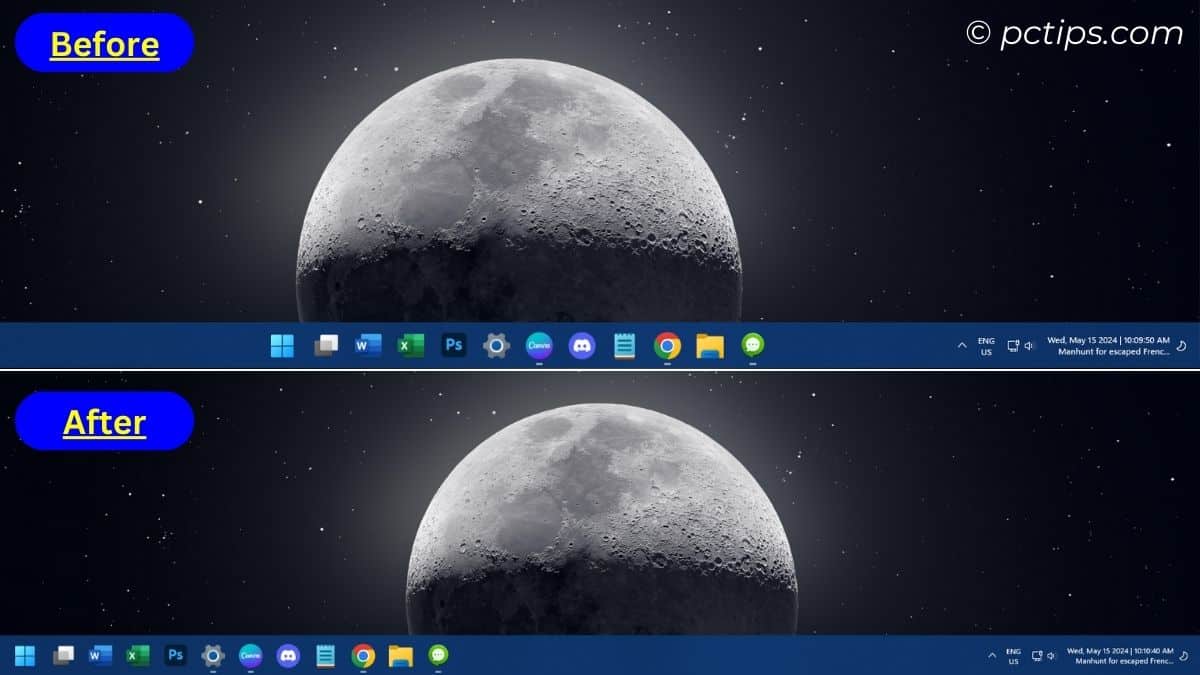Open Photoshop in the Before taskbar
This screenshot has height=675, width=1200.
coord(454,345)
